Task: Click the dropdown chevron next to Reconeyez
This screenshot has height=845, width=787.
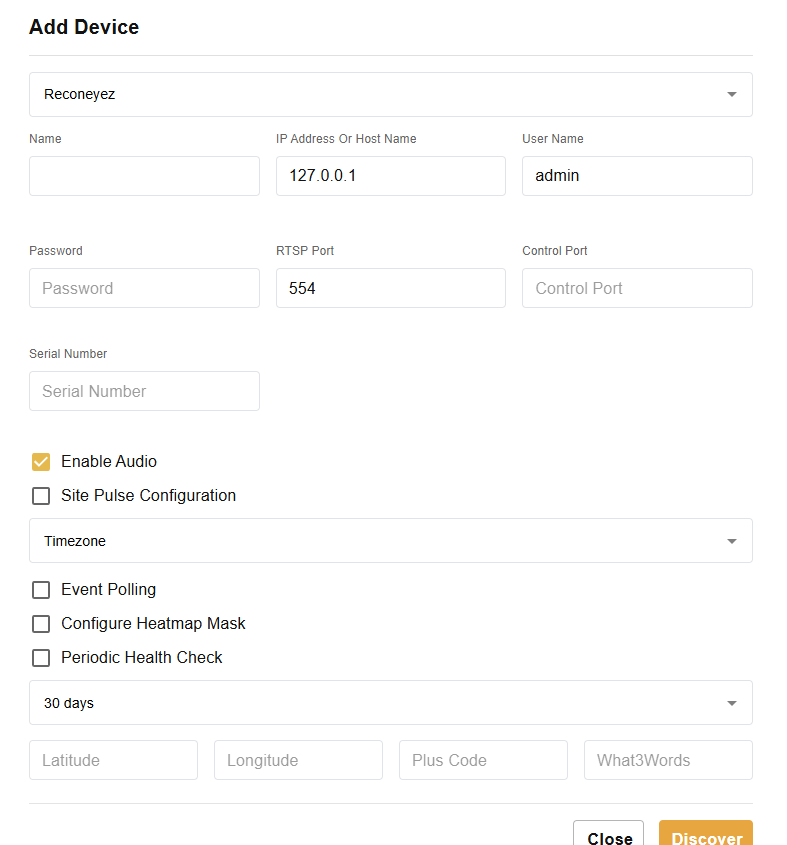Action: point(731,94)
